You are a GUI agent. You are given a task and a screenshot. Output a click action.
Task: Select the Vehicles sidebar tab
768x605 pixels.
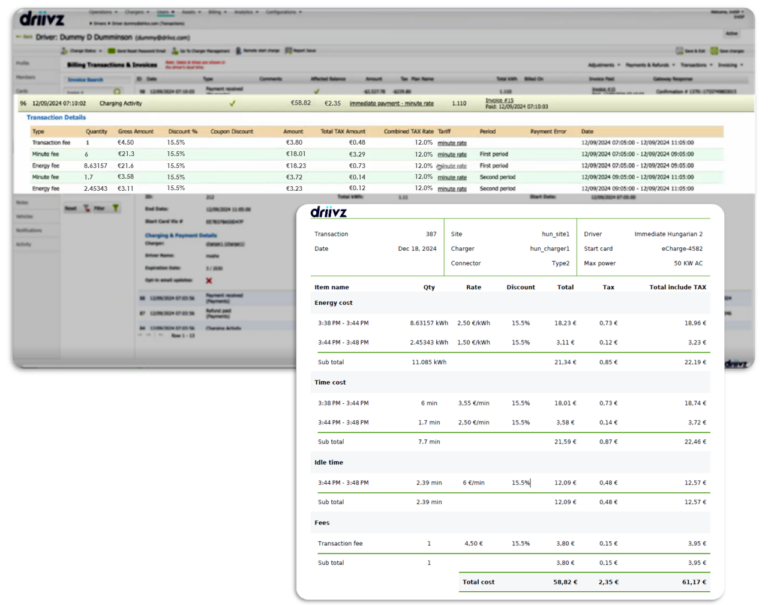click(x=25, y=216)
